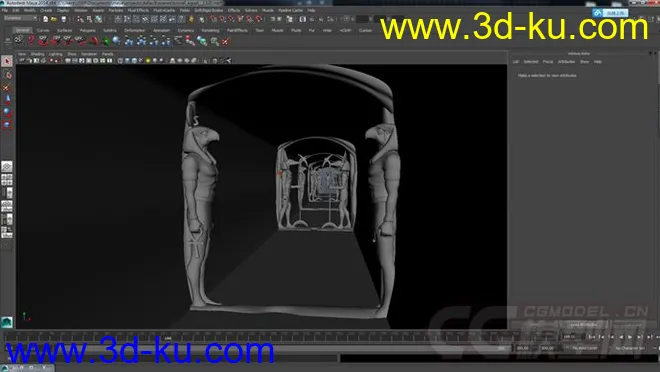Click the red question mark shelf icon
Image resolution: width=660 pixels, height=372 pixels.
pos(31,40)
